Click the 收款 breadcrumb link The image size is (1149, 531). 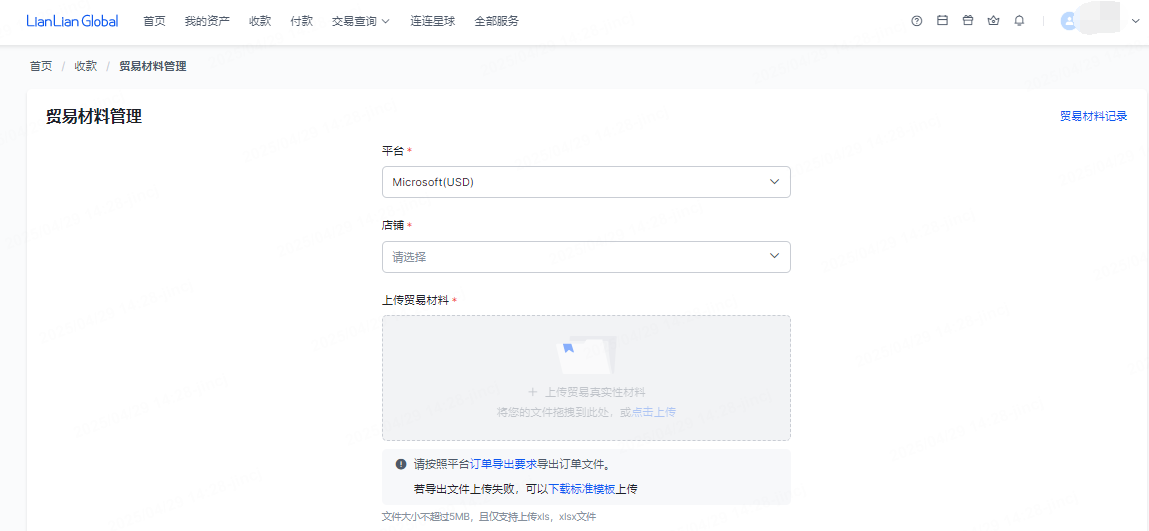pos(86,66)
